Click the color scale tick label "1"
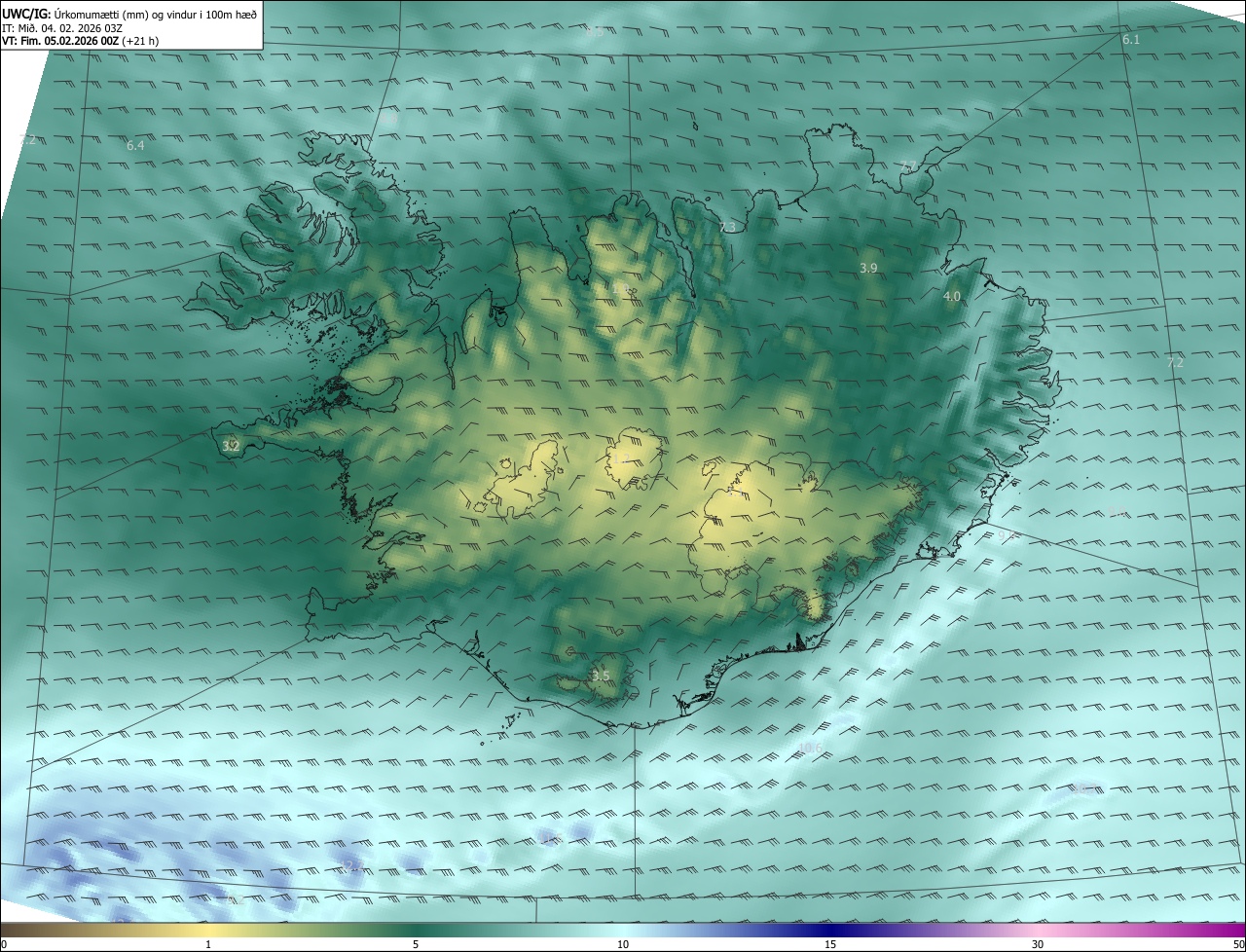This screenshot has width=1246, height=952. coord(208,944)
